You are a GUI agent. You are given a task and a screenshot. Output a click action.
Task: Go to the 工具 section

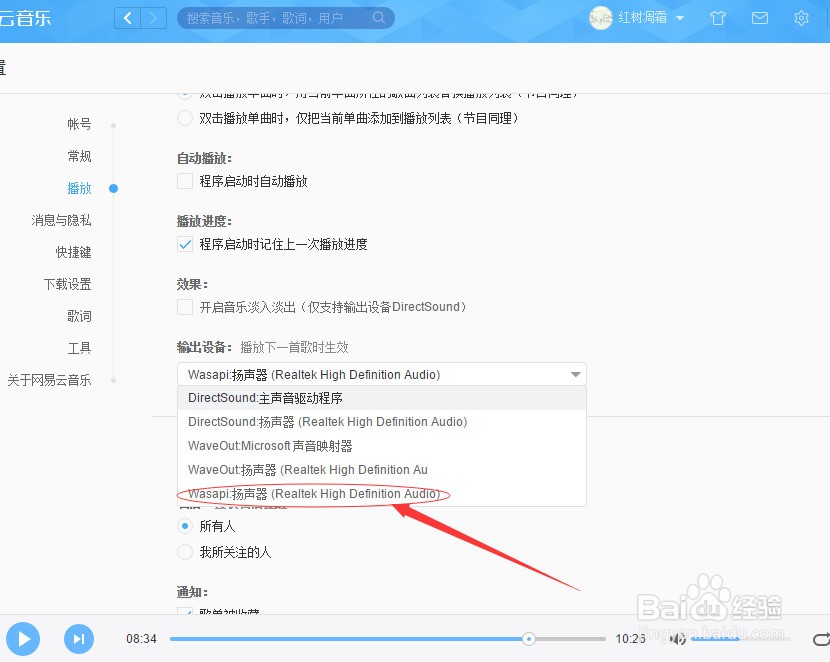79,348
